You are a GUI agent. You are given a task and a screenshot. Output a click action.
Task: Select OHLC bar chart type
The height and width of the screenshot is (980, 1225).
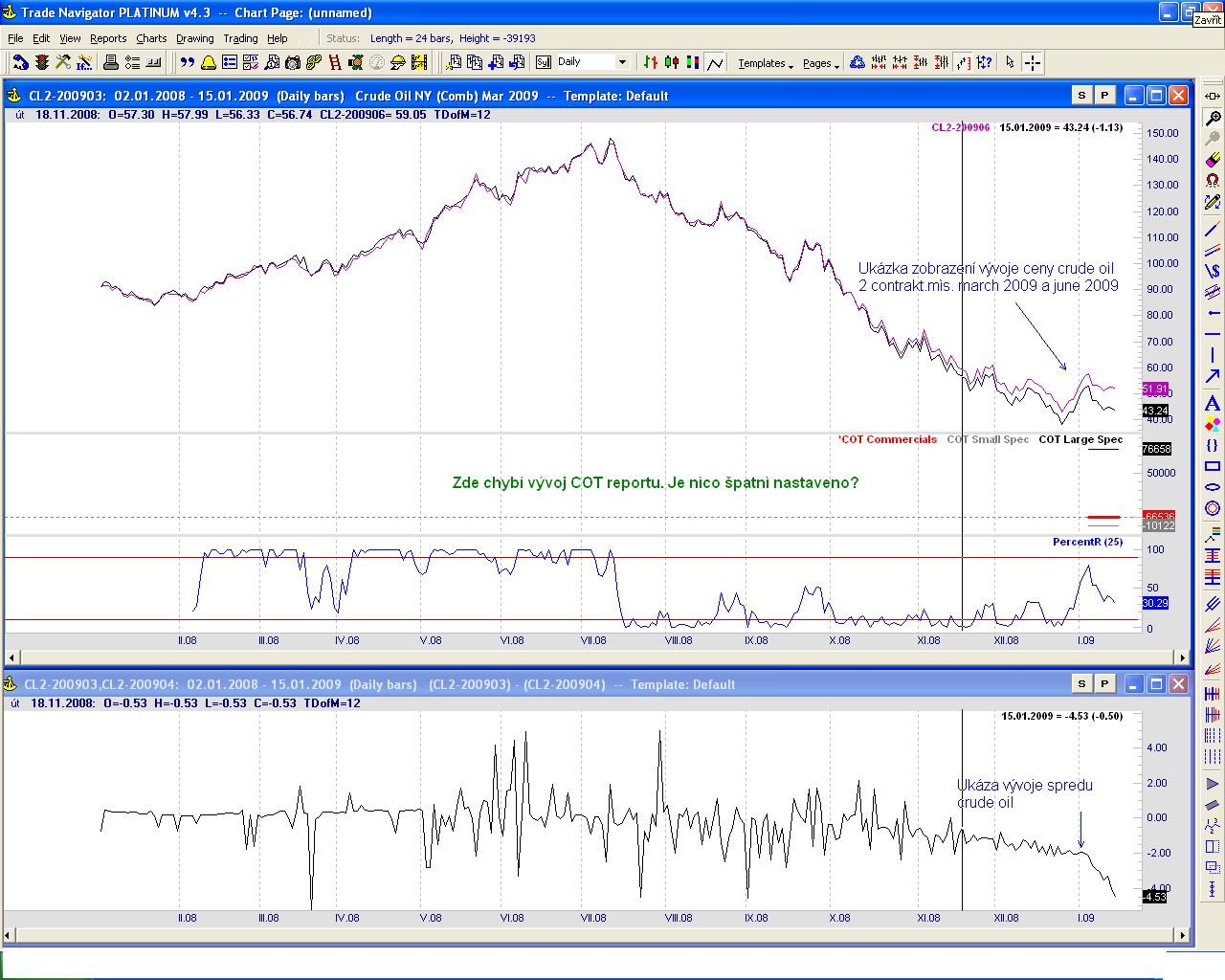pyautogui.click(x=651, y=62)
